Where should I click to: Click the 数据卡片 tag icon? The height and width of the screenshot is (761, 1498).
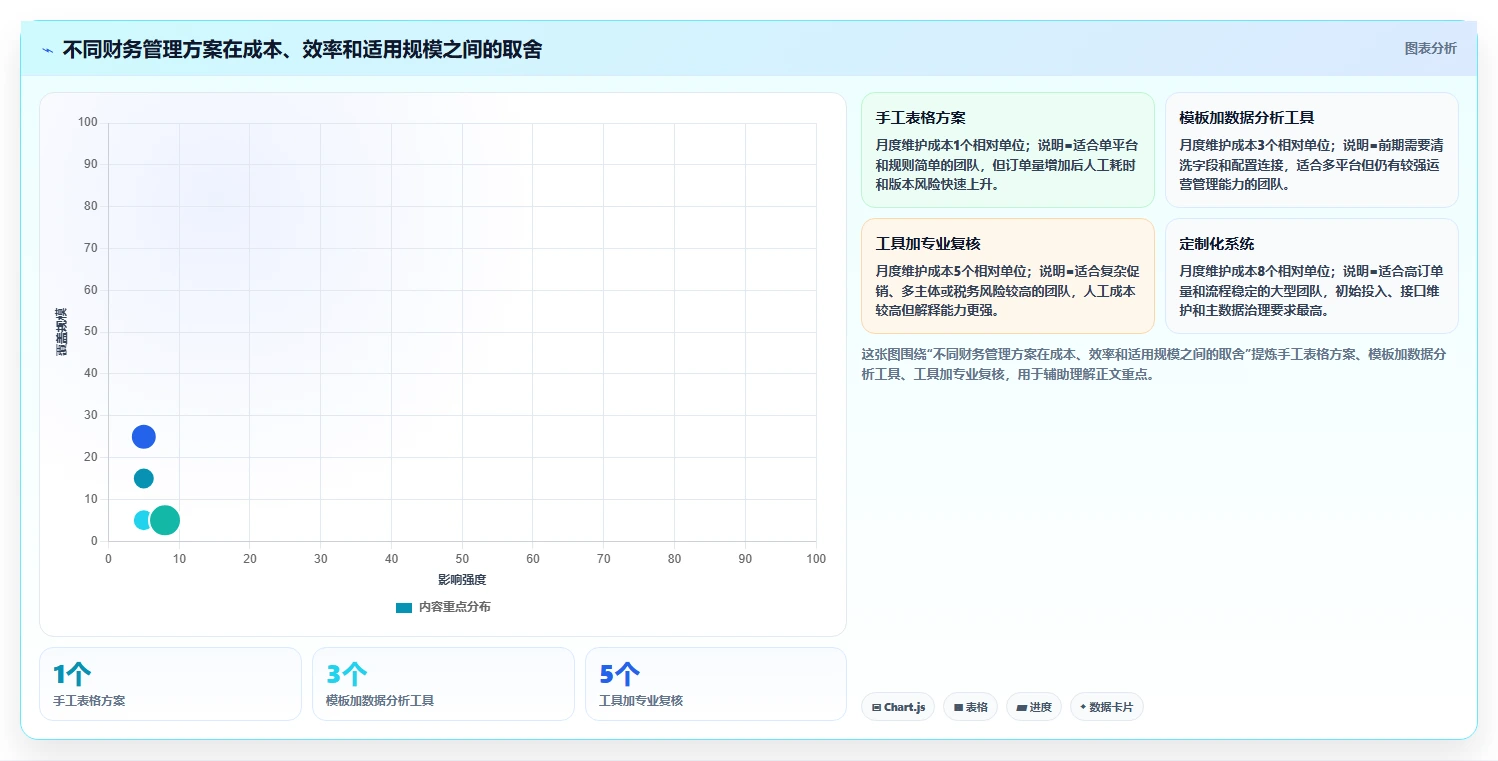pos(1083,707)
